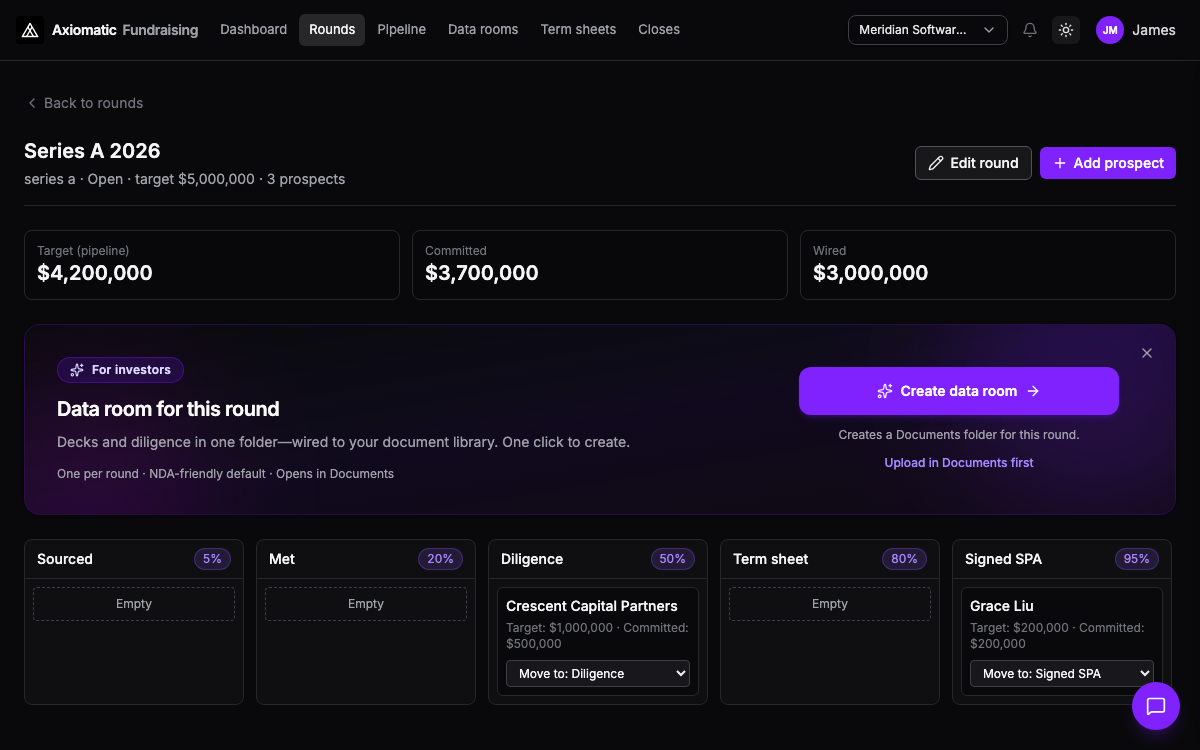Follow the Upload in Documents first link
This screenshot has height=750, width=1200.
coord(958,463)
